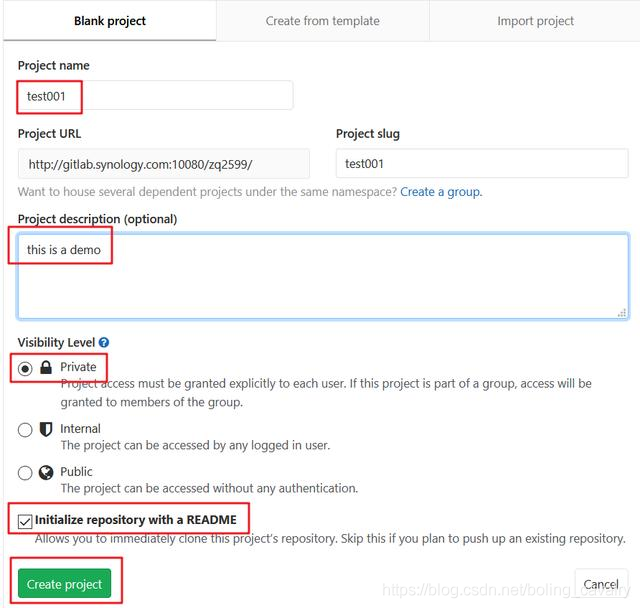Click the Public globe icon
Screen dimensions: 640x608
[x=46, y=472]
